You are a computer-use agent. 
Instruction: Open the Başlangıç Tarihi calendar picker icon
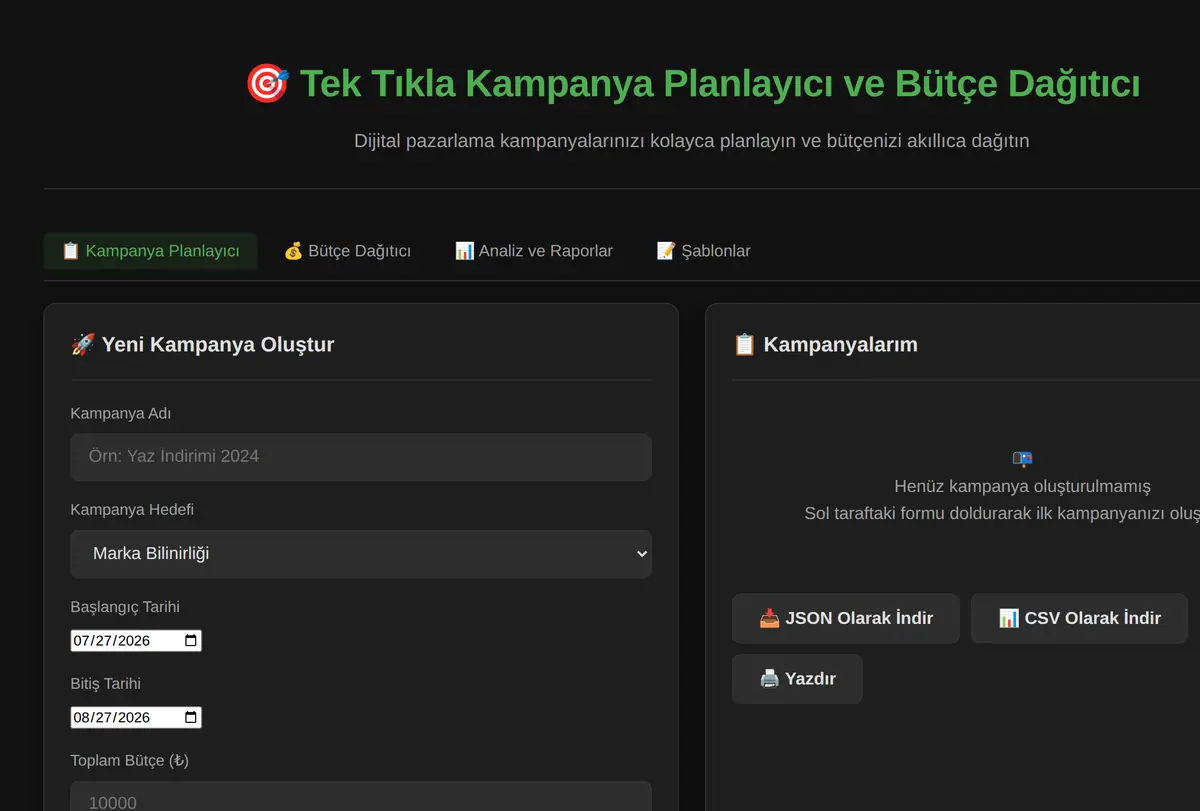[x=191, y=641]
